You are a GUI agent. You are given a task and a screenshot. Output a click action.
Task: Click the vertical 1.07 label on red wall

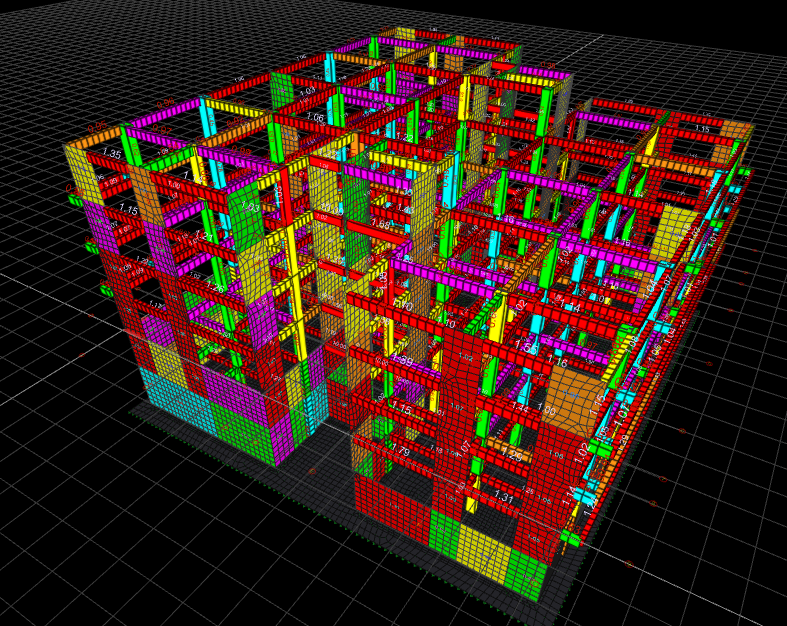(463, 447)
